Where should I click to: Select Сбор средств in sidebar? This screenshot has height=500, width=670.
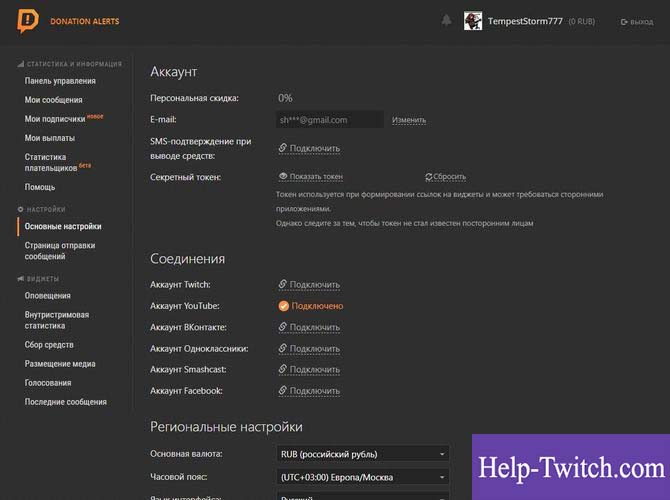50,345
